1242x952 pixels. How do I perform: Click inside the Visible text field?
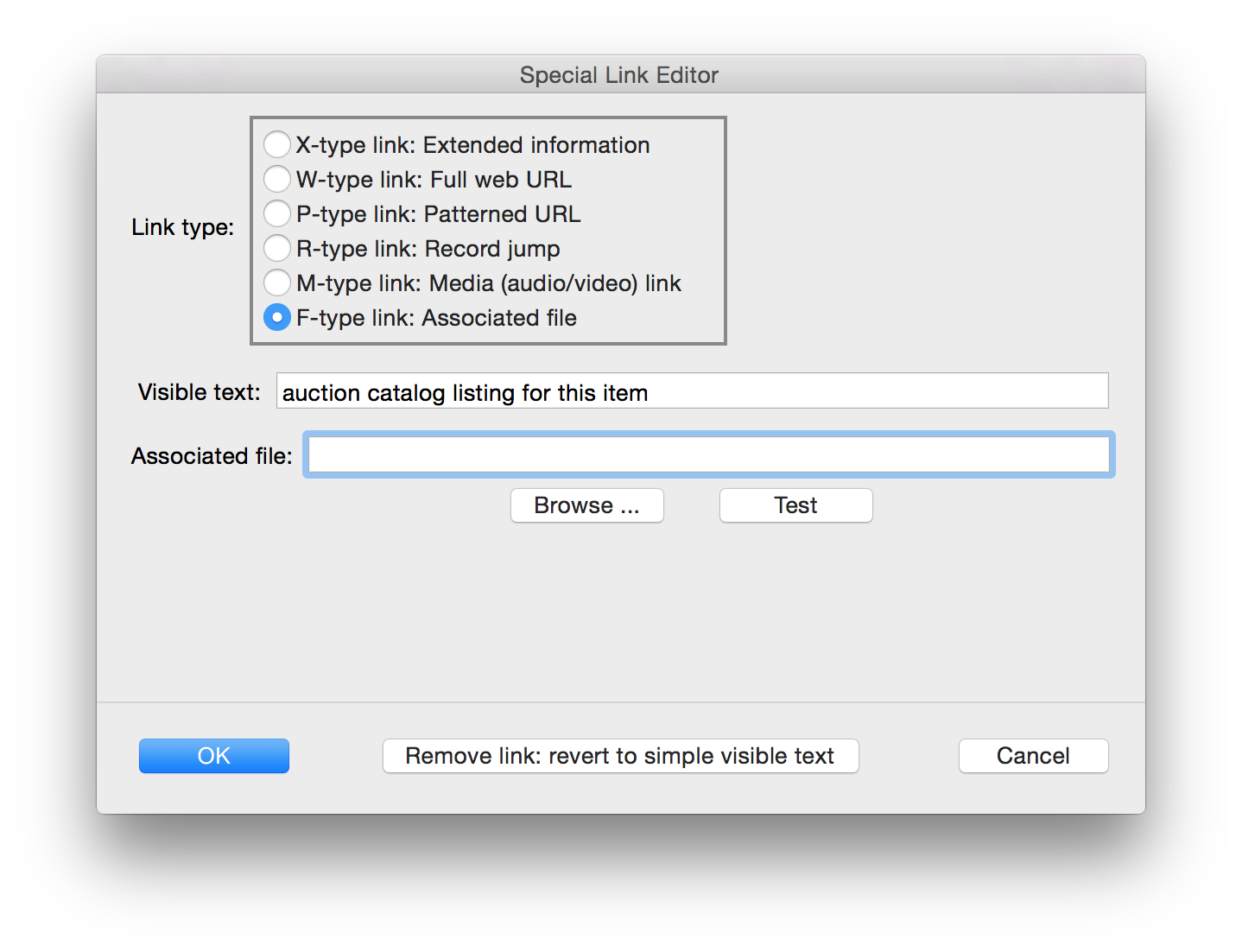pos(777,391)
